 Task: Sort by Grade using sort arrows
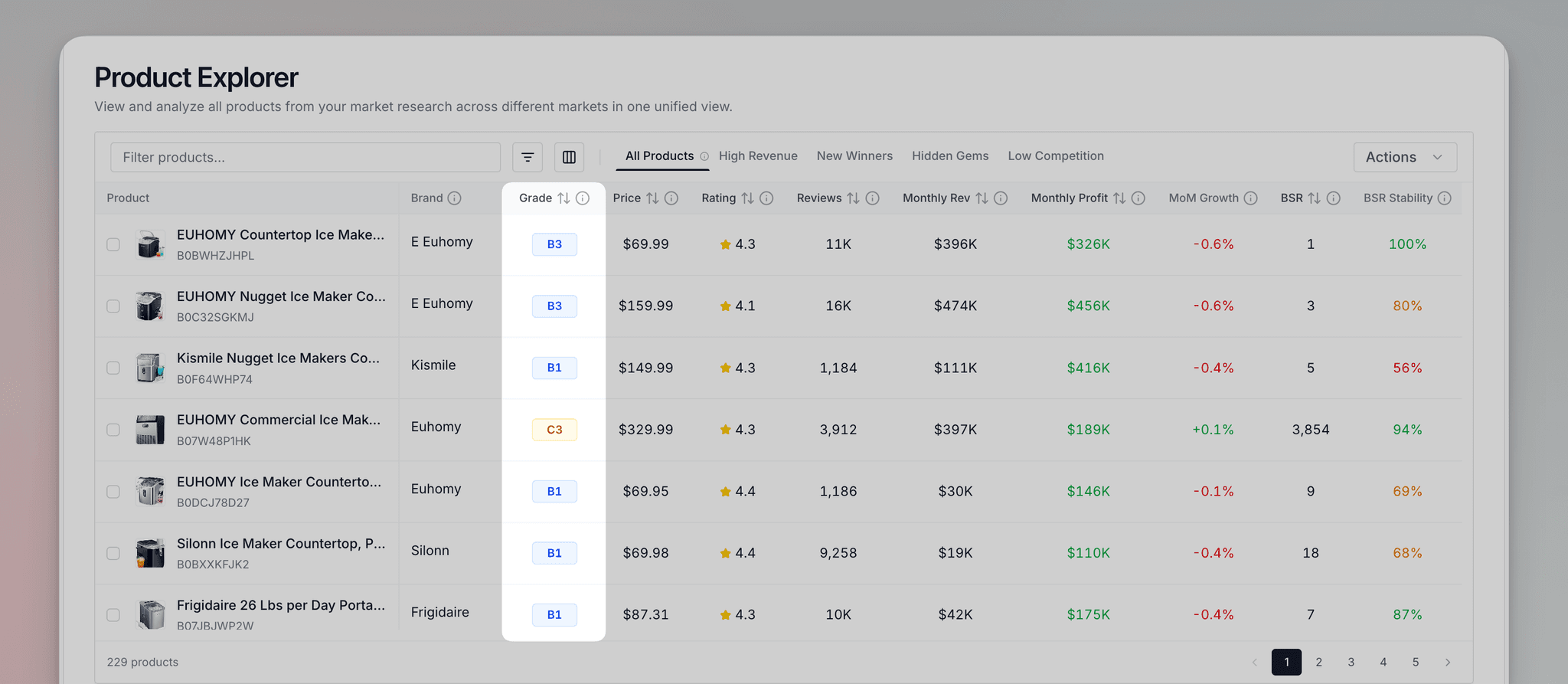(563, 198)
